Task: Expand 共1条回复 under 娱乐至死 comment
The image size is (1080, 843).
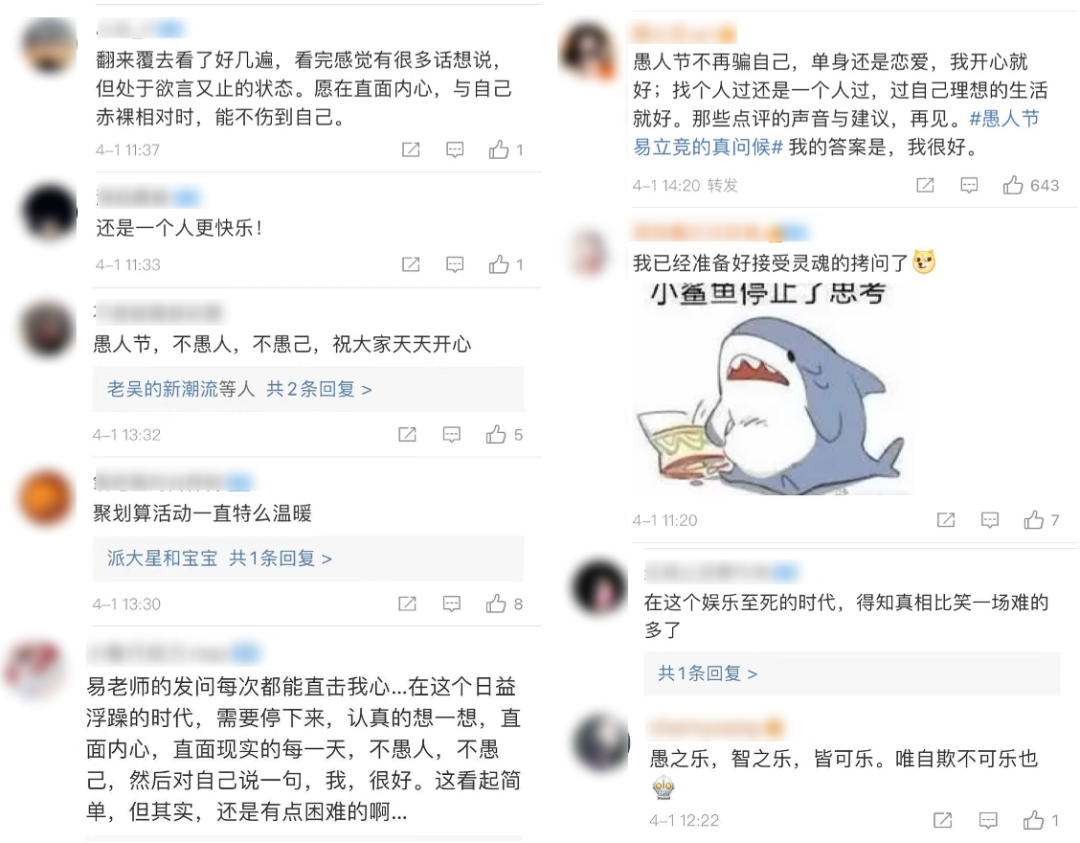Action: 707,673
